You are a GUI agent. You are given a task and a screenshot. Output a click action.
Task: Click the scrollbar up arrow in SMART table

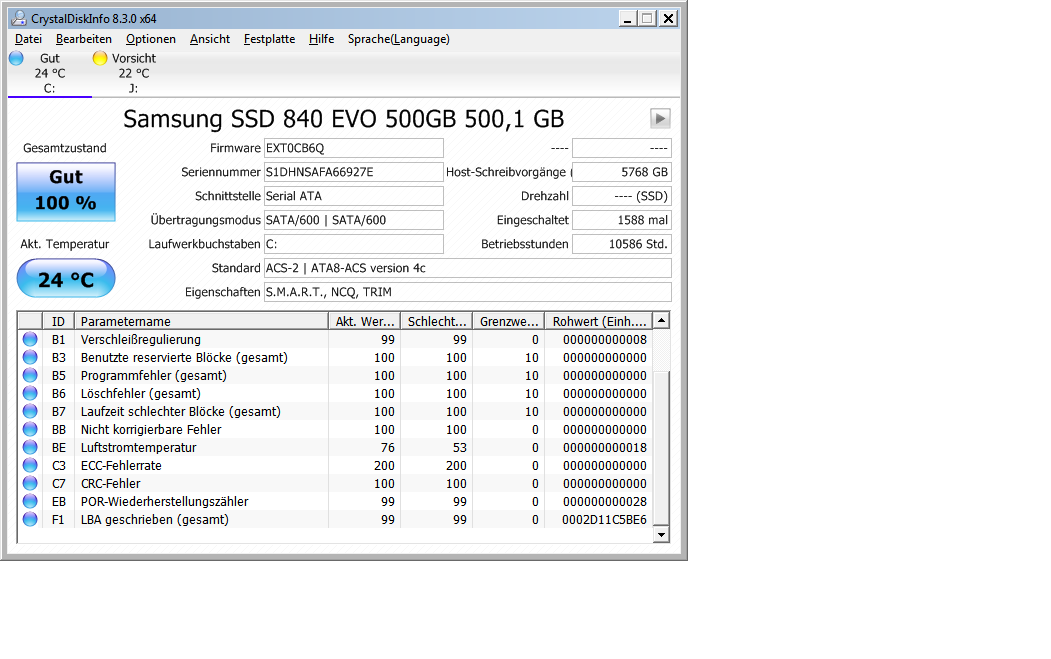[x=662, y=320]
